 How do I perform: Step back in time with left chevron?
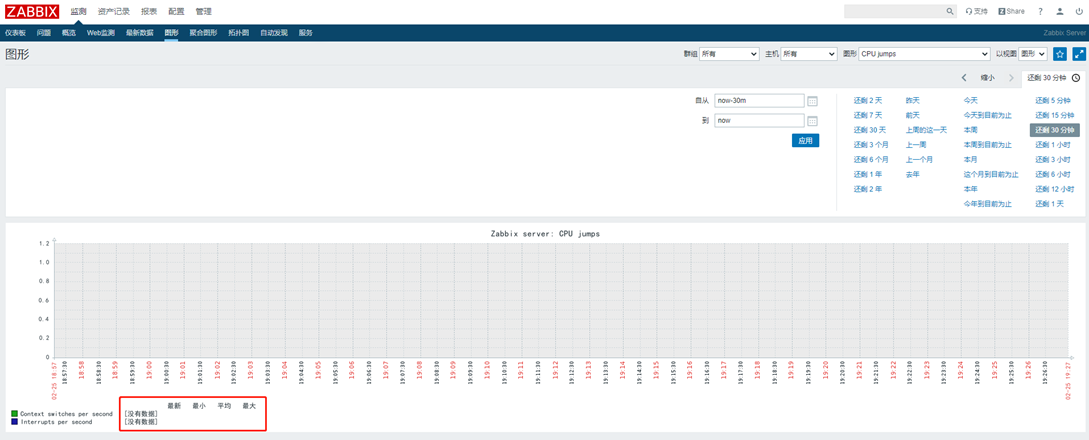[964, 77]
